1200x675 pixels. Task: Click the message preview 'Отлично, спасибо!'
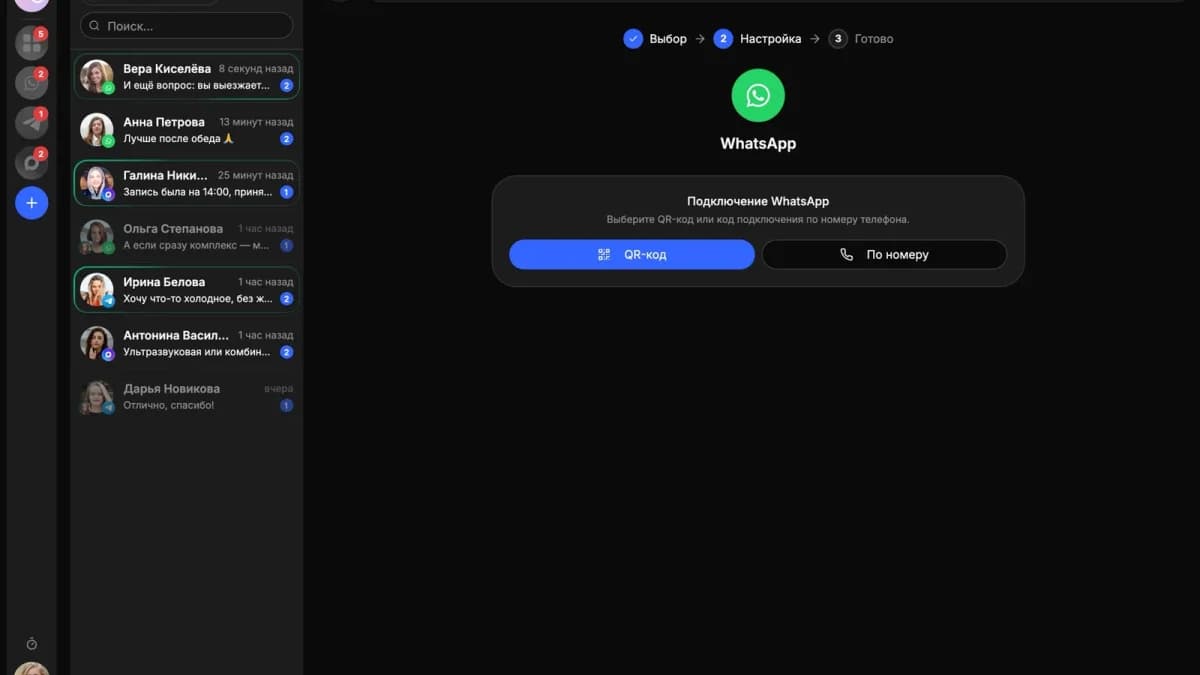pyautogui.click(x=169, y=405)
